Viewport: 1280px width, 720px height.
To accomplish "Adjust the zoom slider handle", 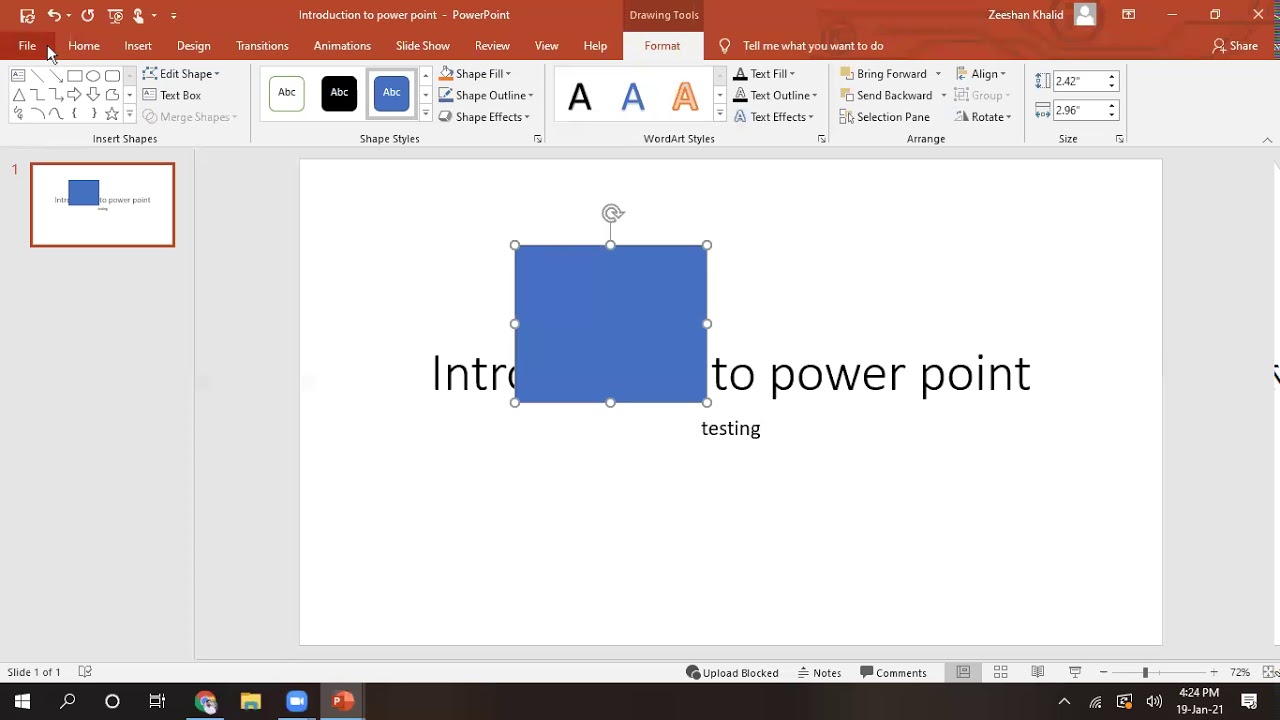I will [x=1145, y=672].
